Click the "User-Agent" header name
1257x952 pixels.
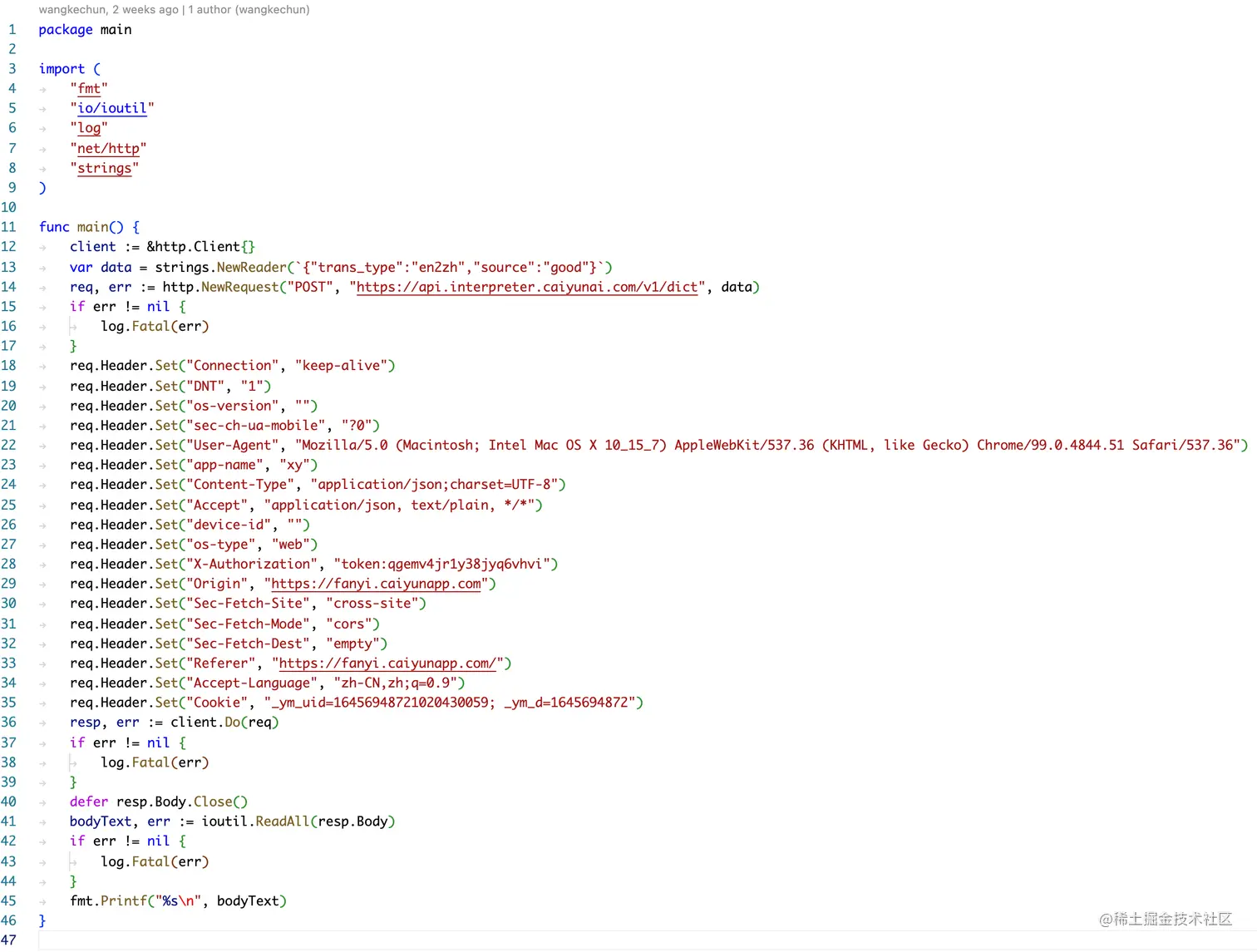pyautogui.click(x=233, y=445)
